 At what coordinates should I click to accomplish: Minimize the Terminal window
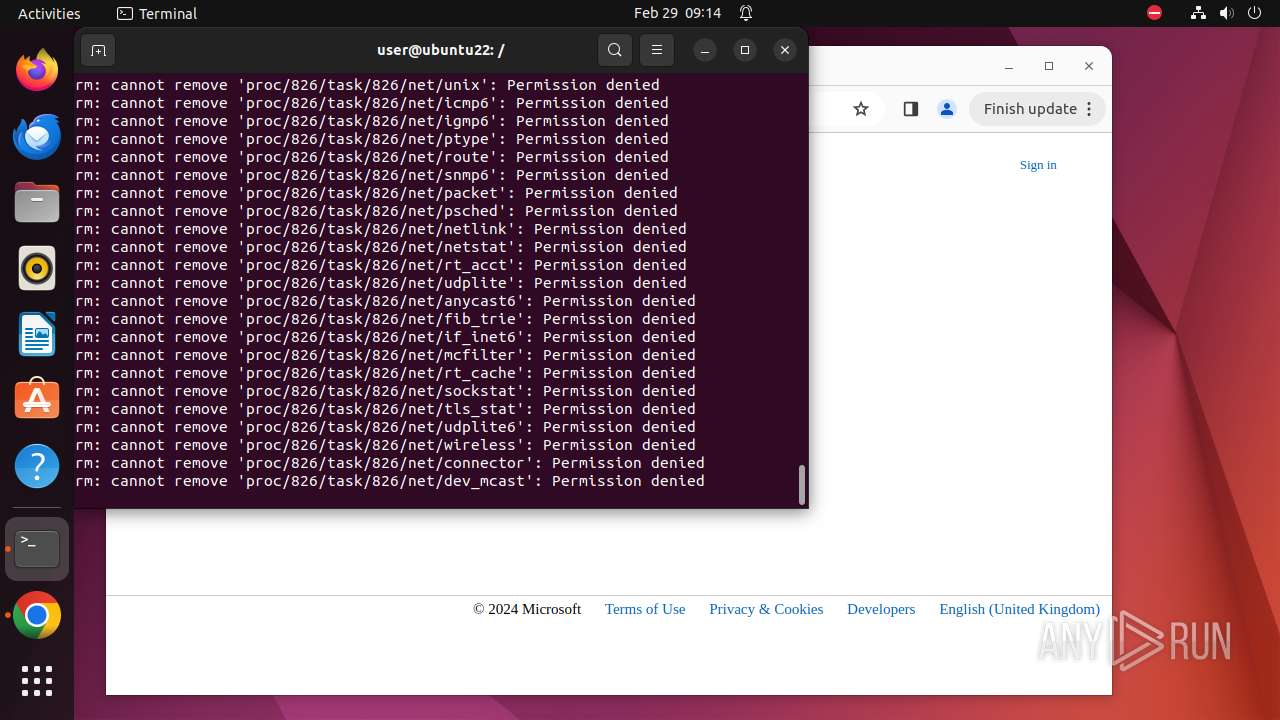point(705,50)
